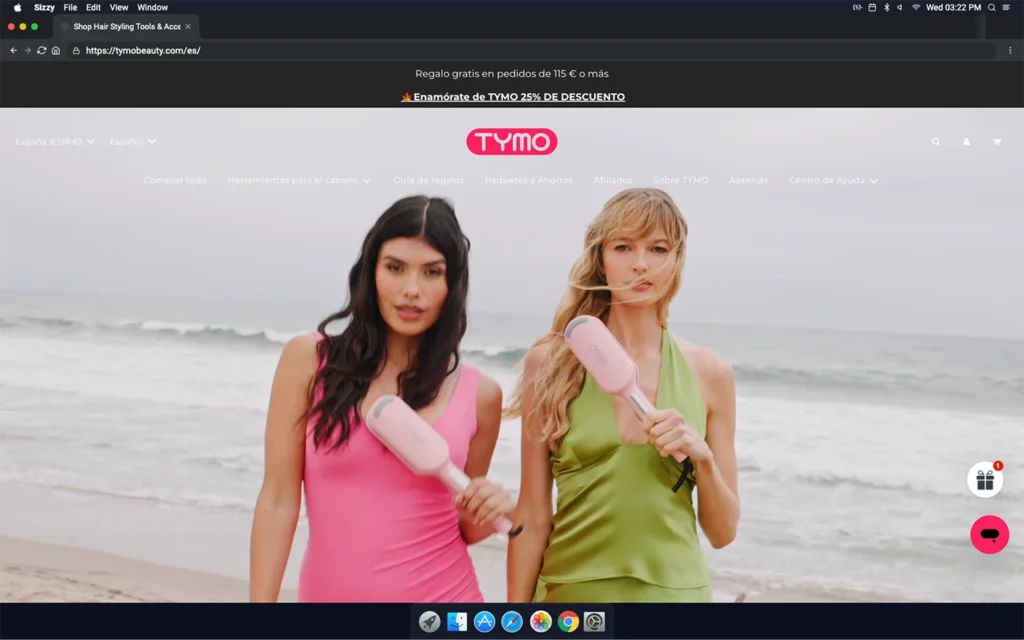Expand Herramientas para el cabello menu
1024x640 pixels.
299,181
